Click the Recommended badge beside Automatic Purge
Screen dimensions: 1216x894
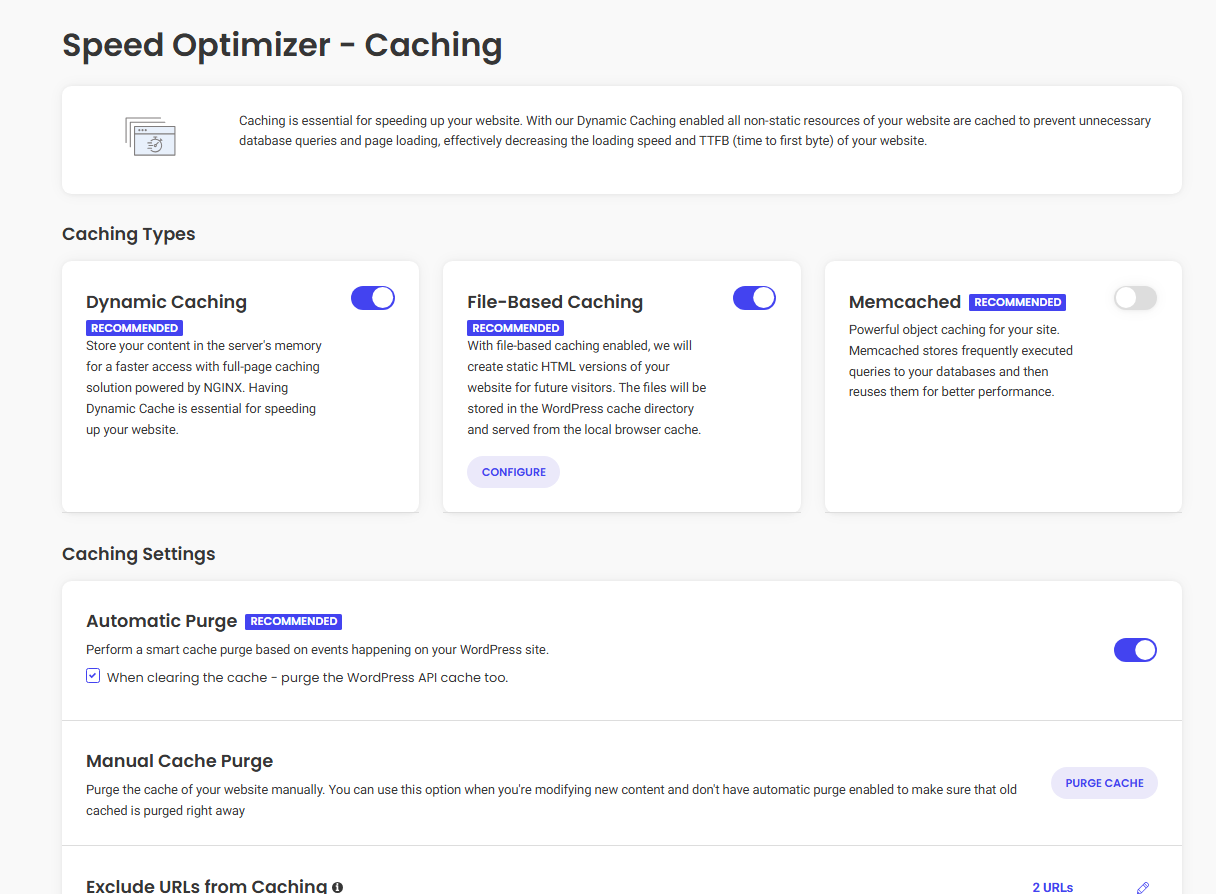[294, 621]
